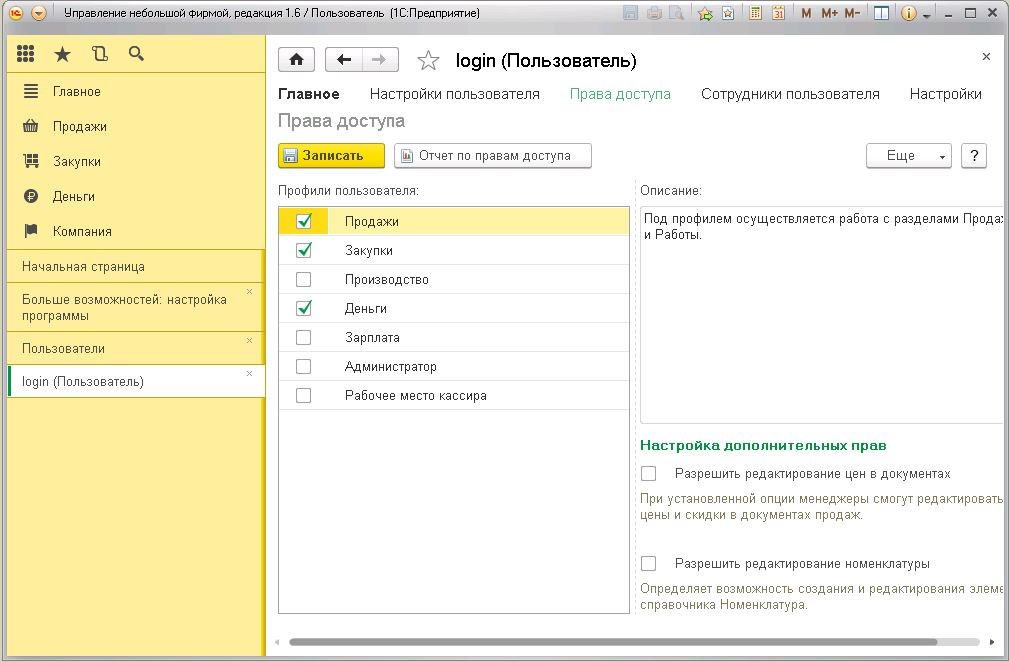Close the login (Пользователь) sidebar entry
Image resolution: width=1009 pixels, height=662 pixels.
point(250,373)
